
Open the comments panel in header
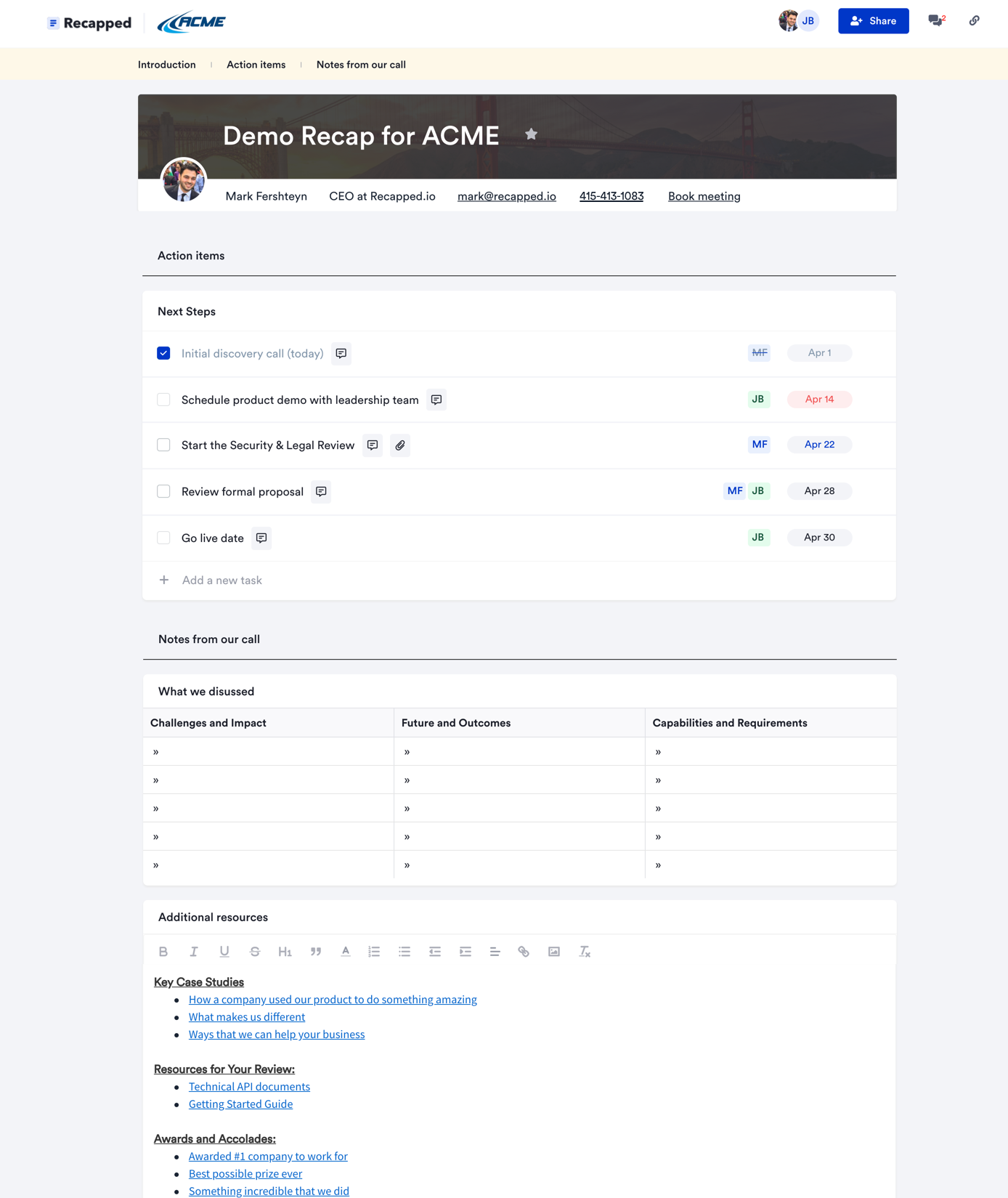point(936,20)
